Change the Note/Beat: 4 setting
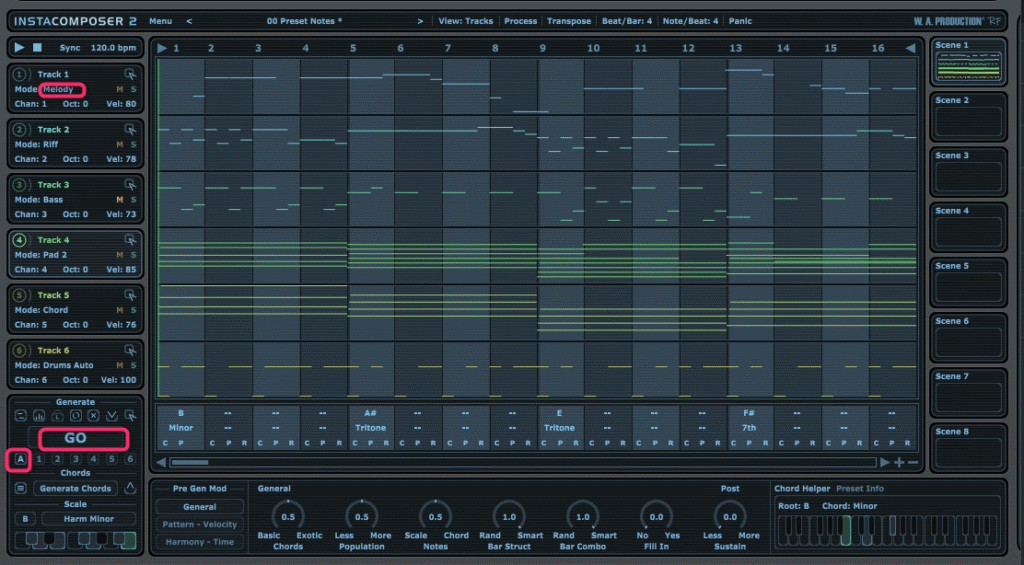Image resolution: width=1024 pixels, height=565 pixels. (x=690, y=21)
